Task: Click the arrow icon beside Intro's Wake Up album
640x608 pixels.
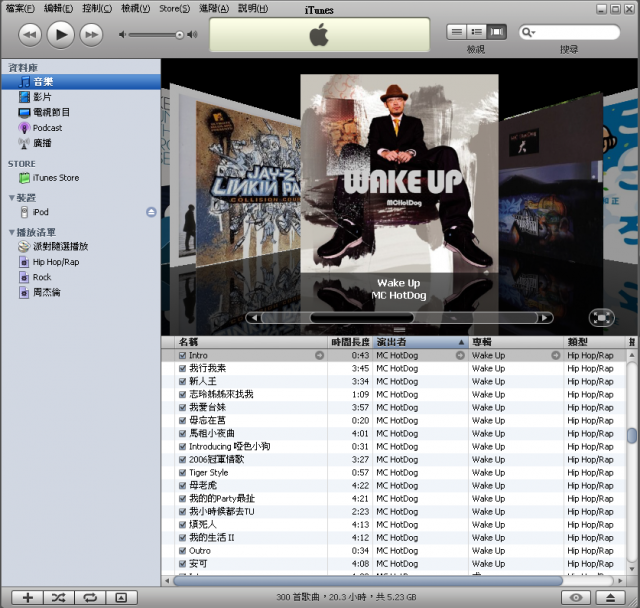Action: pyautogui.click(x=556, y=355)
